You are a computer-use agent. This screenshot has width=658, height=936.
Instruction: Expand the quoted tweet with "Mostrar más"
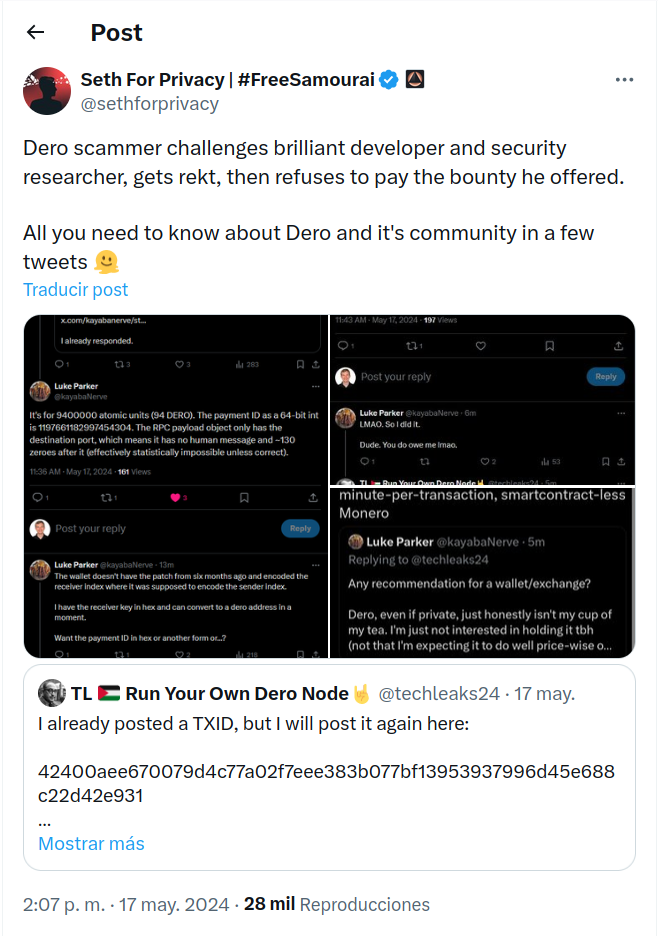91,843
